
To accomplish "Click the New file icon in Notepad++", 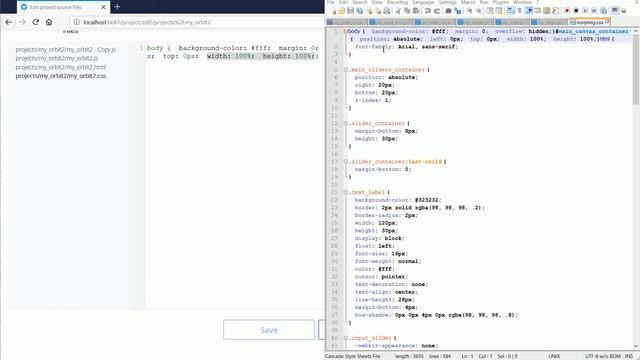I will coord(333,11).
